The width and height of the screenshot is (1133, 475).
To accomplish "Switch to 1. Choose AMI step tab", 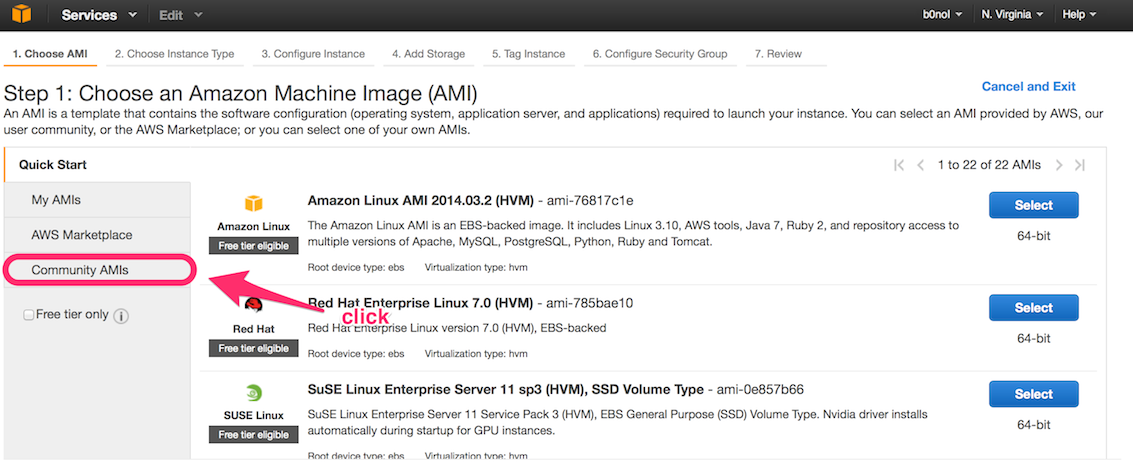I will 51,54.
